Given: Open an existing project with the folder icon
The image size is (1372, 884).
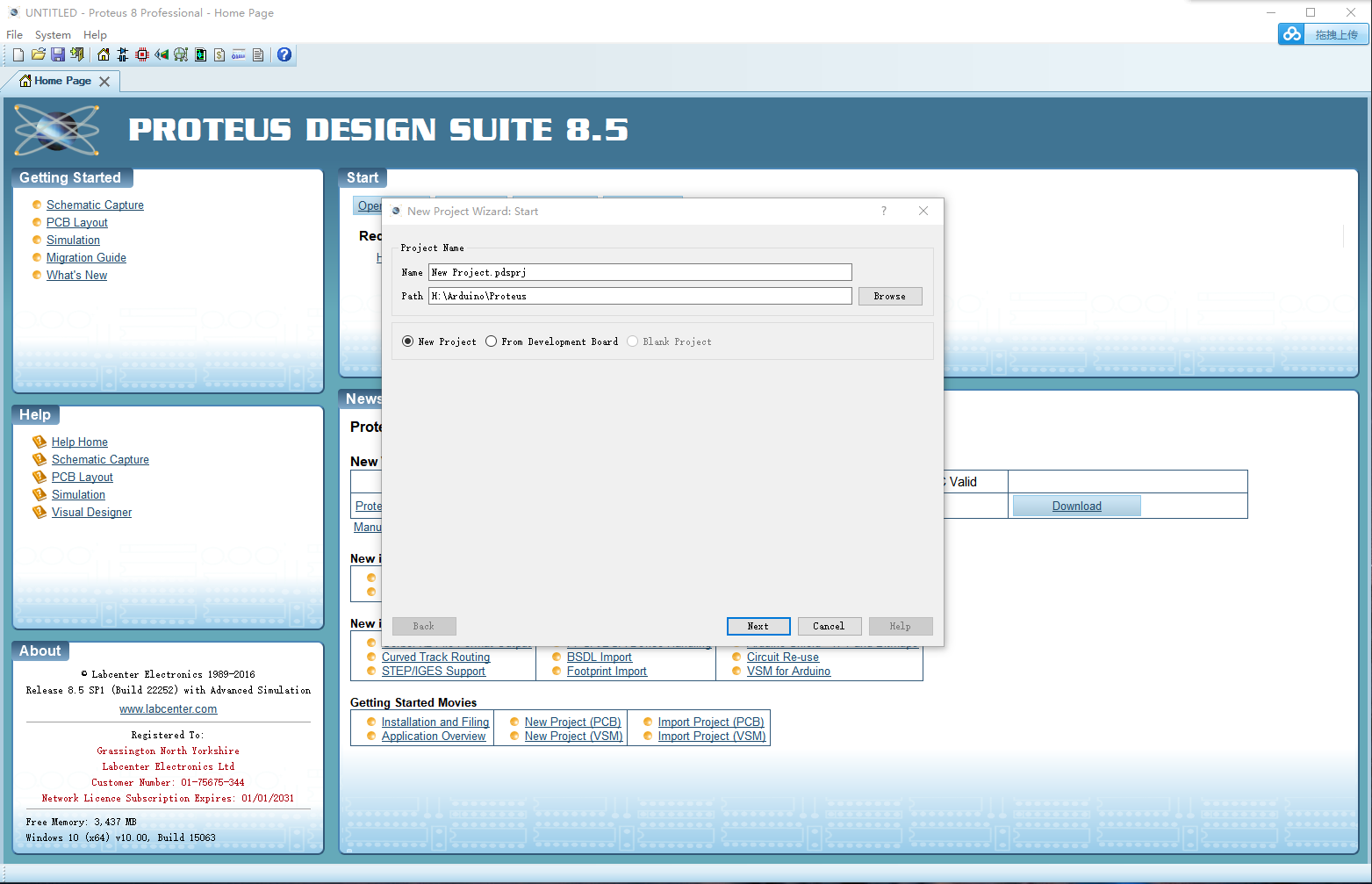Looking at the screenshot, I should pyautogui.click(x=38, y=54).
